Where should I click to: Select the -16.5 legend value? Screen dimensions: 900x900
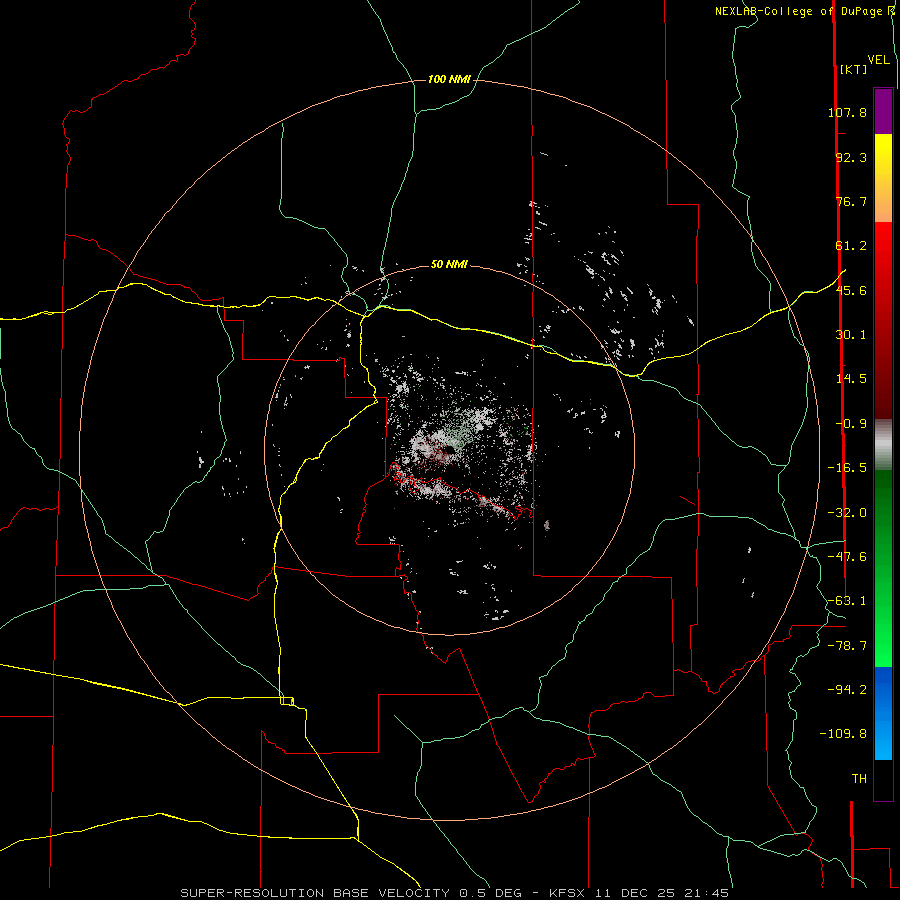click(x=847, y=467)
